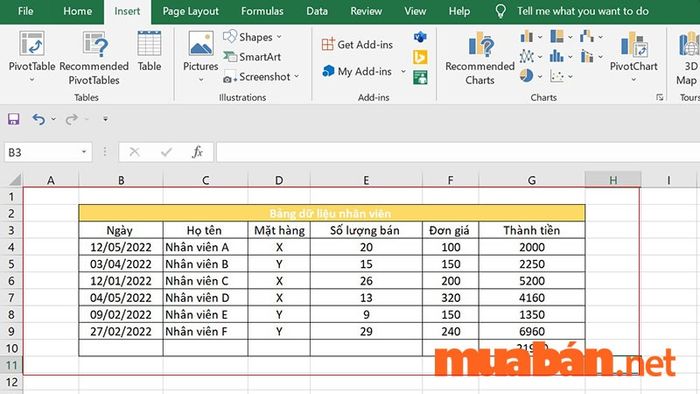Select the cell 'Nhân viên C'
This screenshot has width=700, height=394.
point(205,281)
